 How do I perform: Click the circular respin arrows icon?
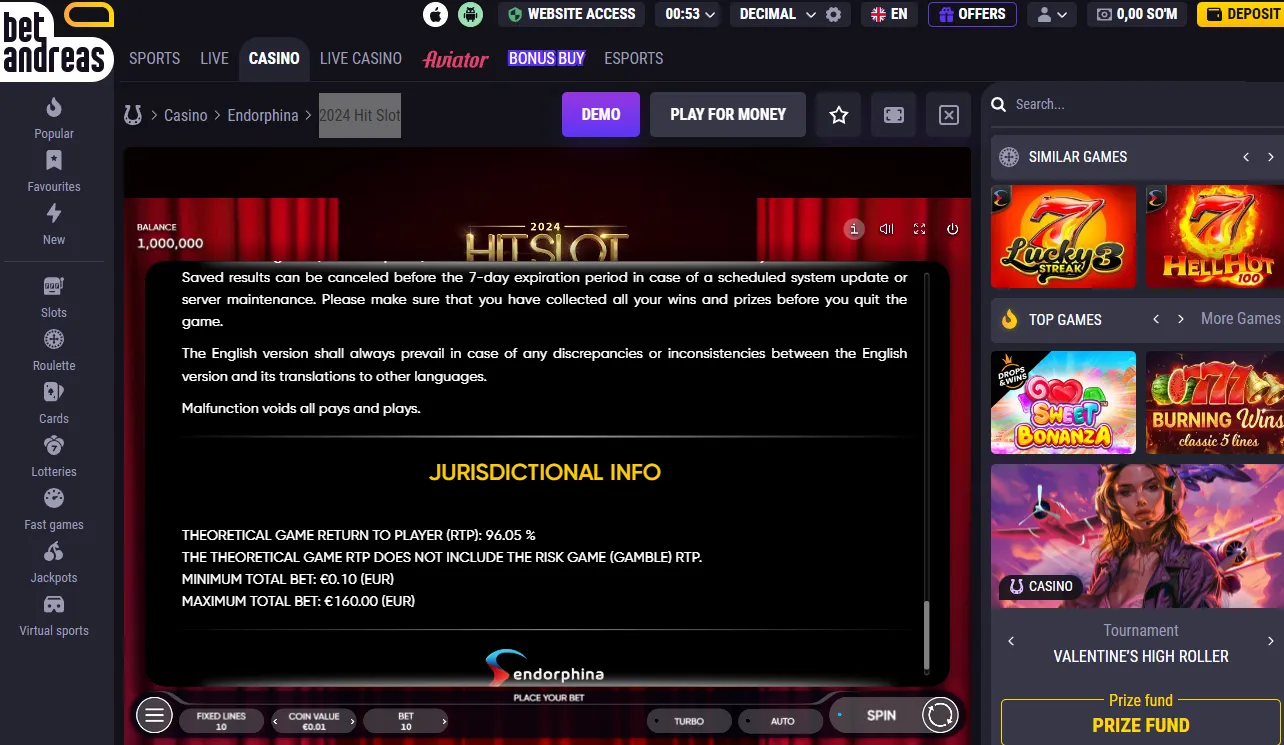pos(940,715)
